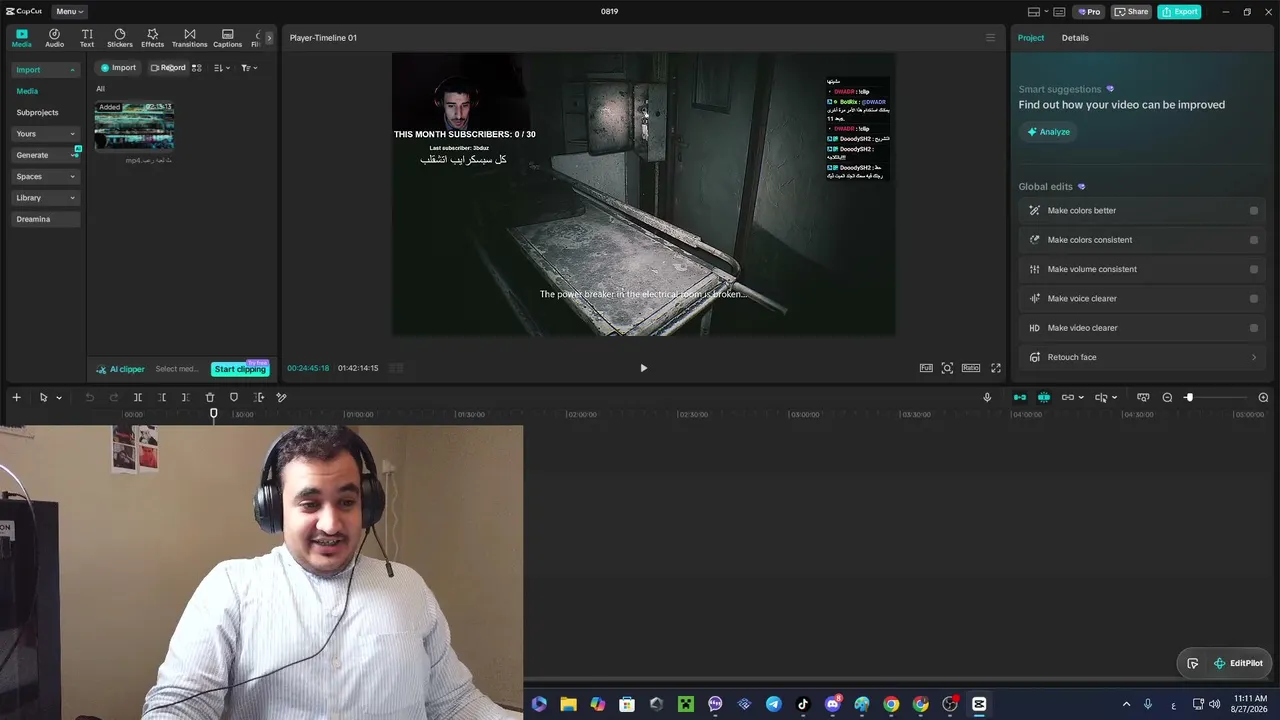Collapse the Import sidebar section

[x=45, y=70]
